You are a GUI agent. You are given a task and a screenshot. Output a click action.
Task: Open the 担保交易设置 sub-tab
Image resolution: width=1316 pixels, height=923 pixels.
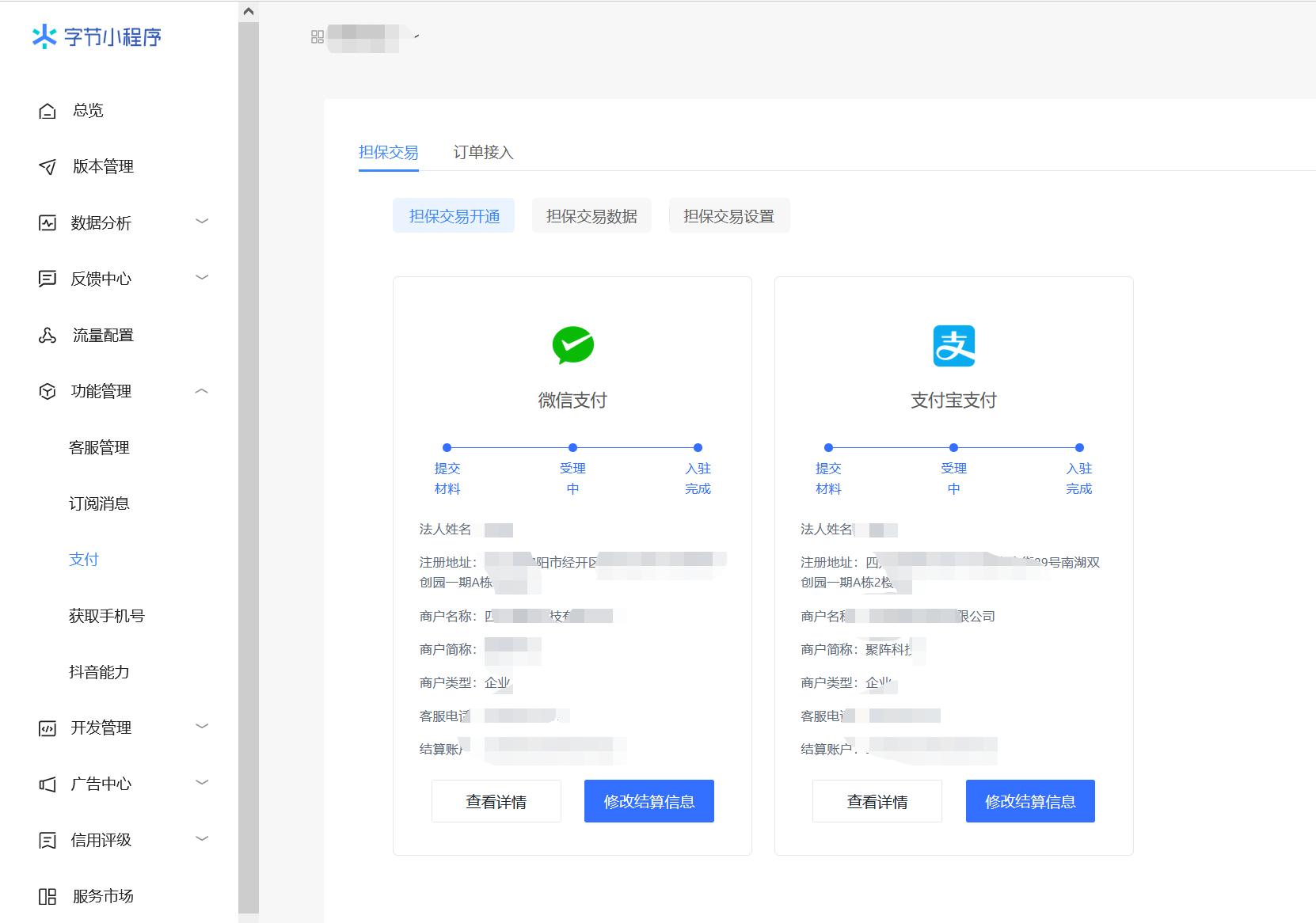(728, 216)
